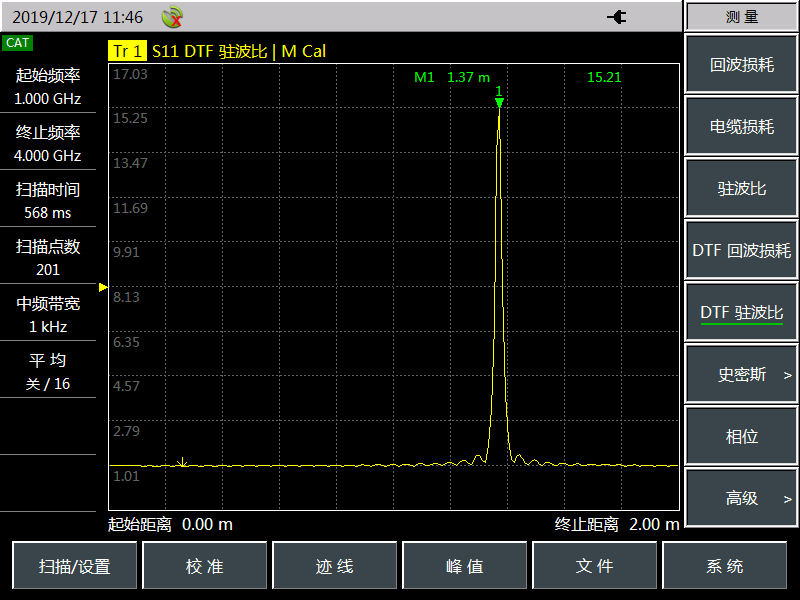Click the yellow reference level arrow
800x600 pixels.
[103, 287]
